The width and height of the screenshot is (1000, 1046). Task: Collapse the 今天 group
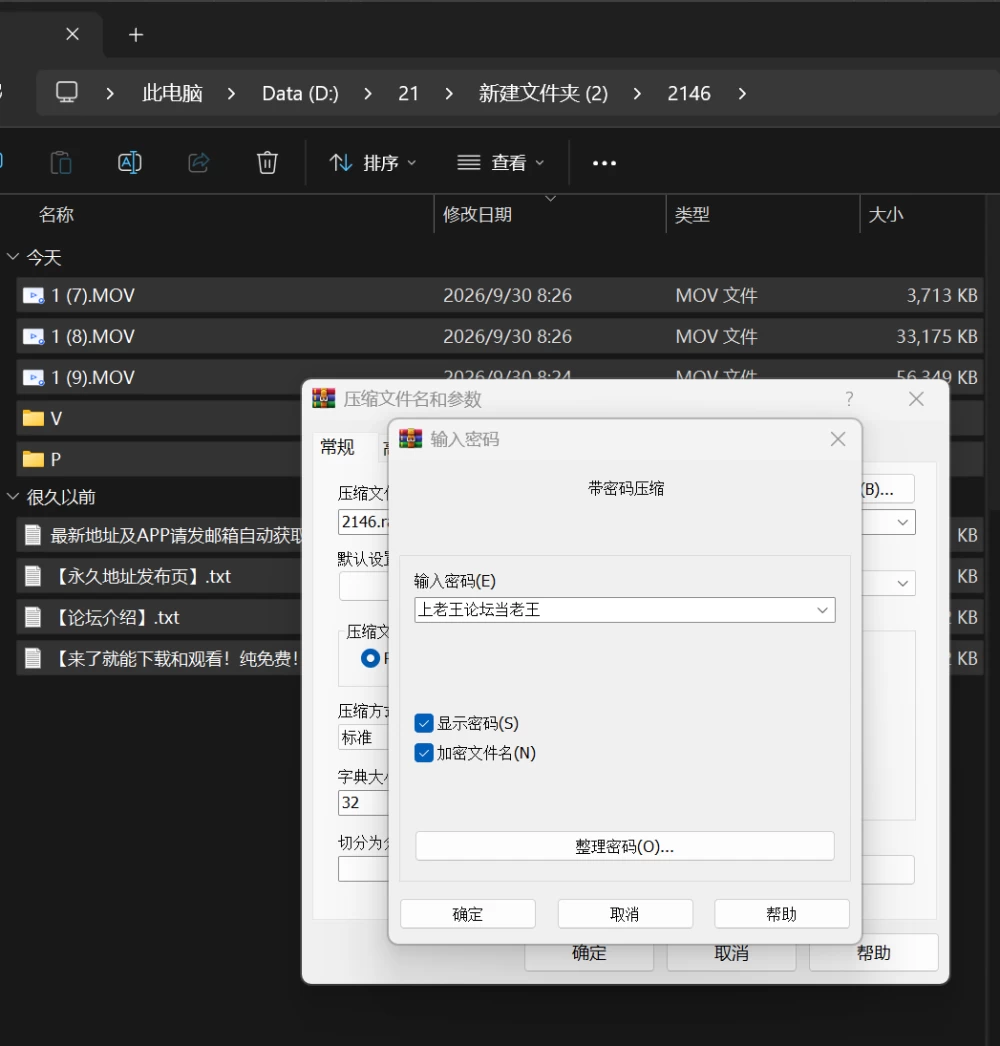tap(12, 257)
